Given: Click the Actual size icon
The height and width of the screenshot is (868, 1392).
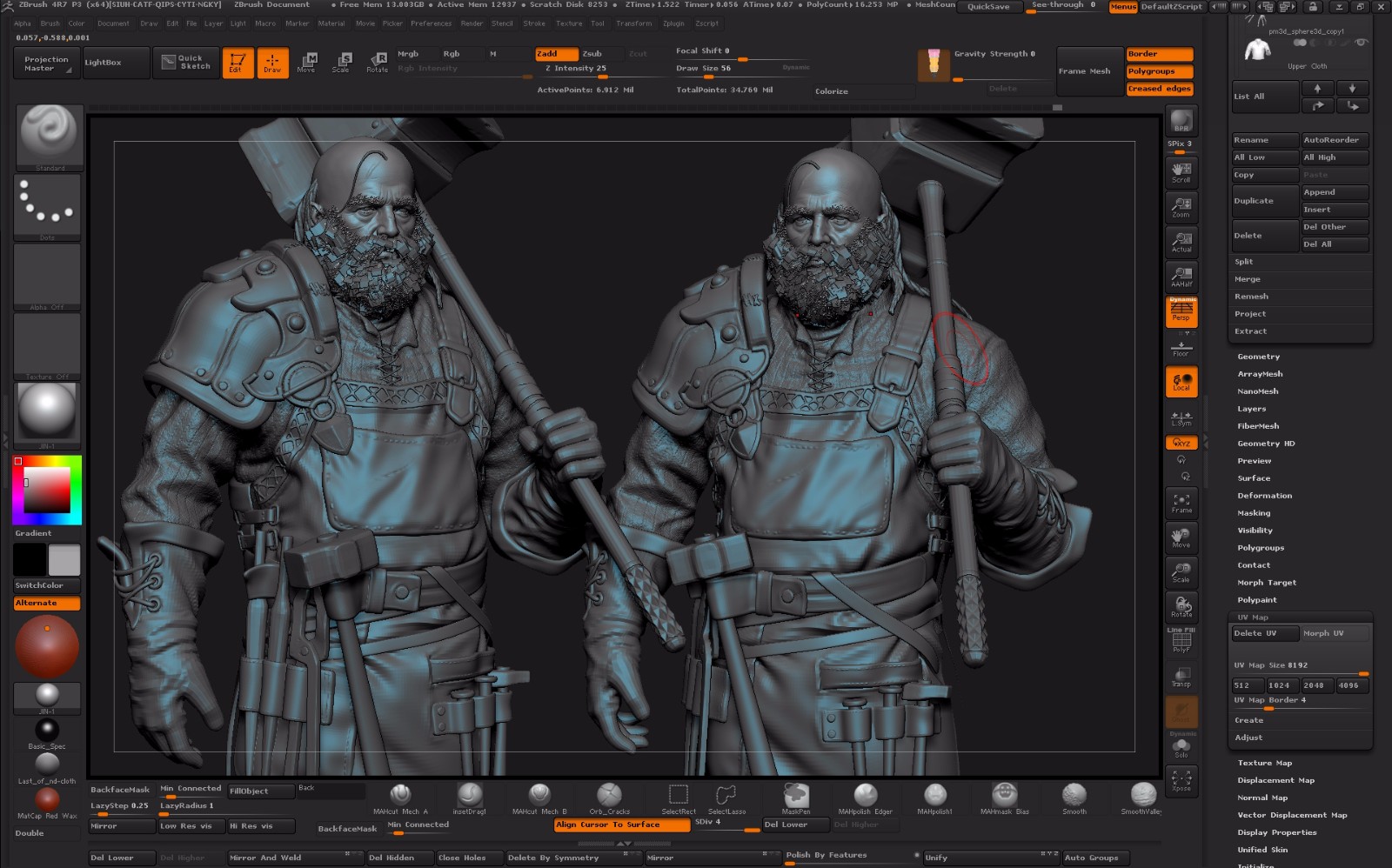Looking at the screenshot, I should coord(1181,243).
